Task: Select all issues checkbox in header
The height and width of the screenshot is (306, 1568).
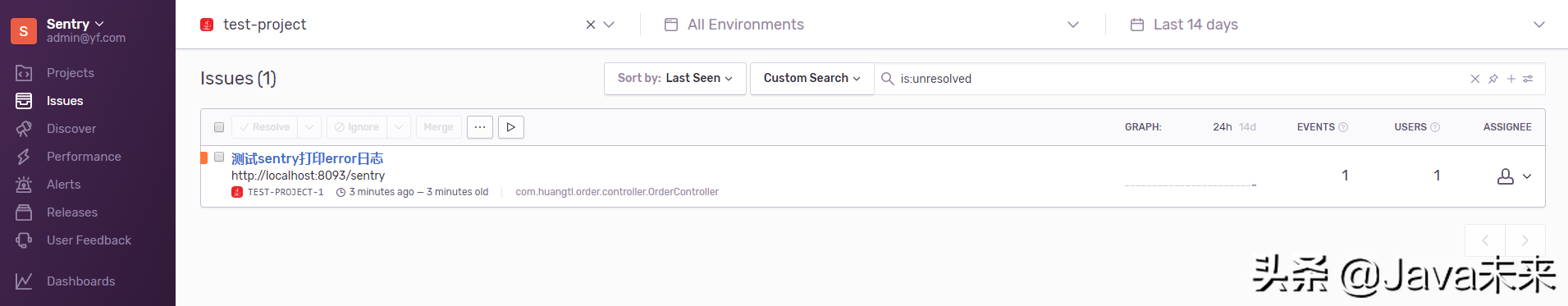Action: click(x=219, y=127)
